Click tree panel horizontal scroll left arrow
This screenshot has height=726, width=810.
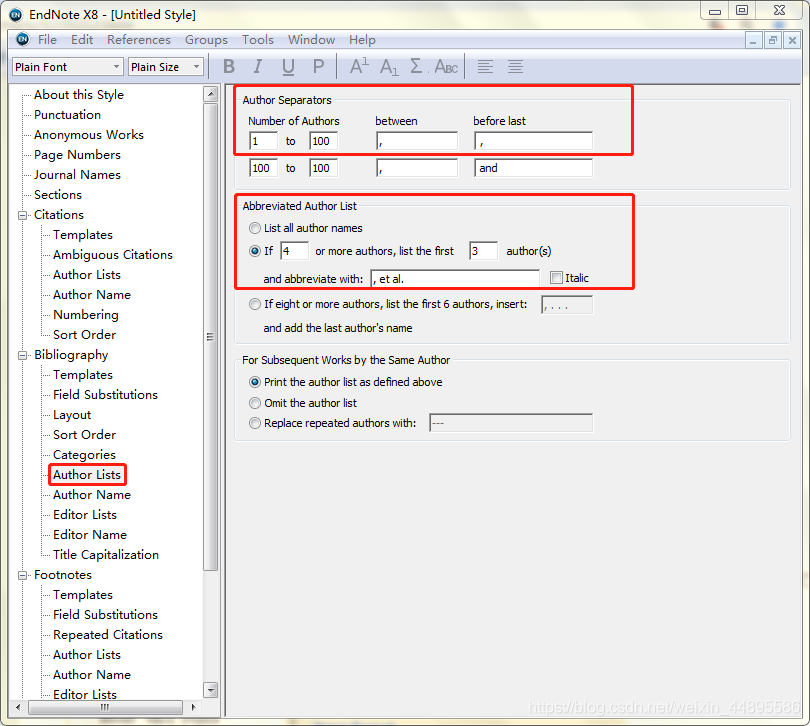tap(18, 707)
